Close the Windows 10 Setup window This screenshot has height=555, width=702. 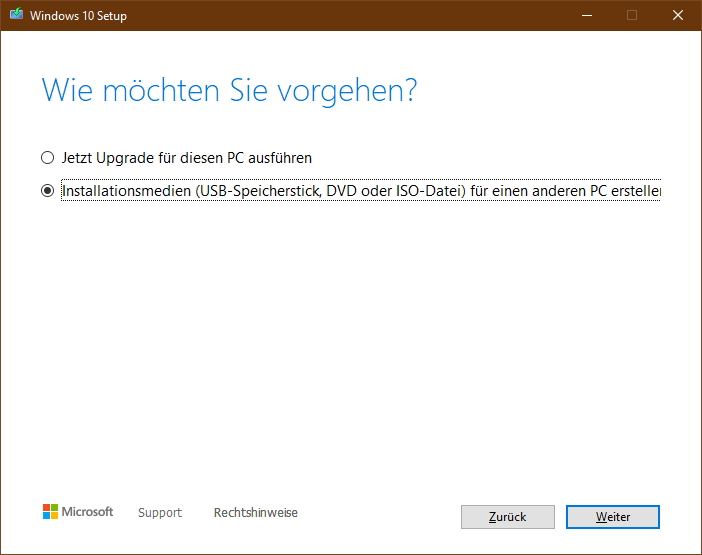[x=678, y=16]
